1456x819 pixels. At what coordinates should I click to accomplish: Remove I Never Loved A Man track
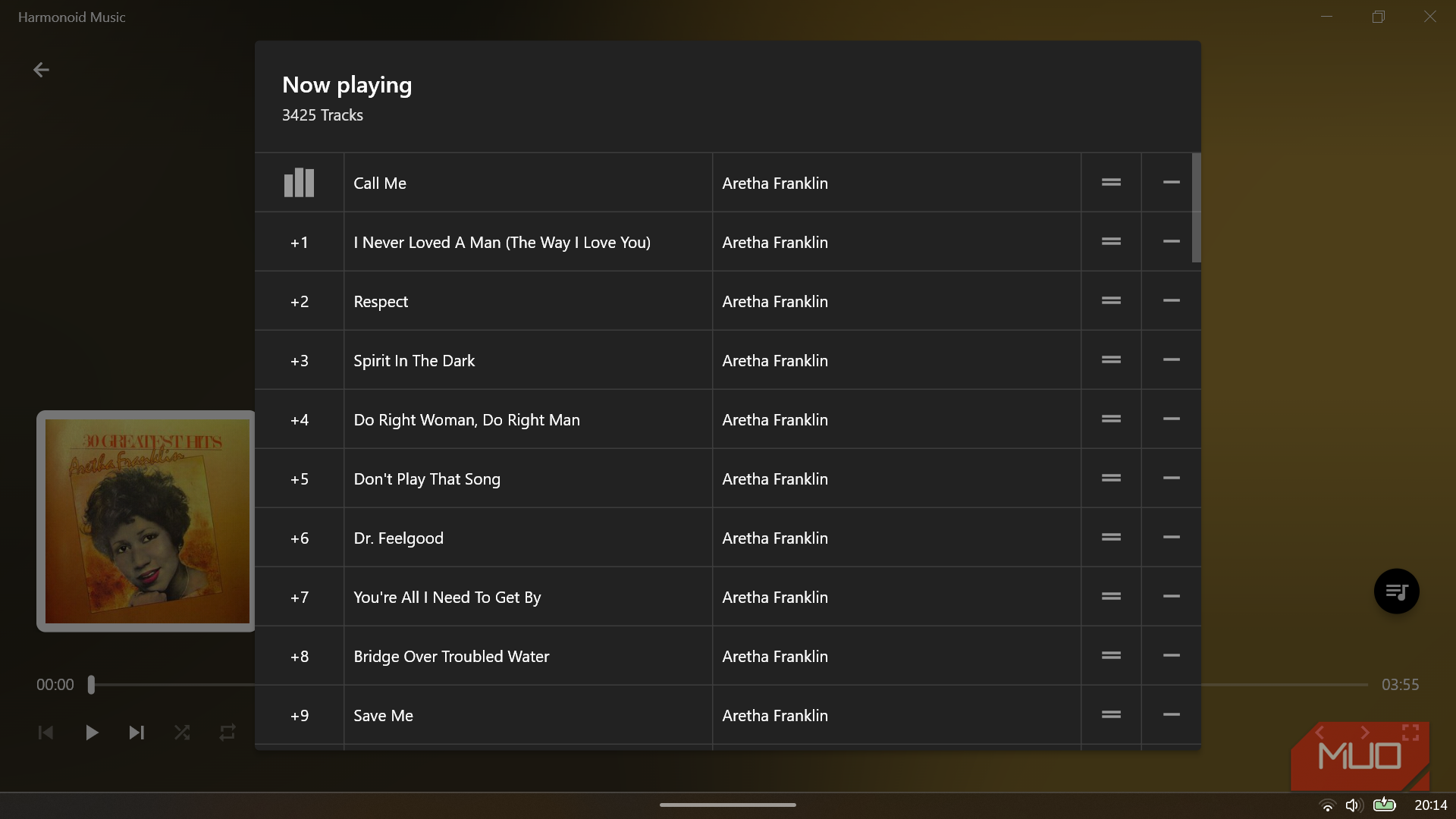click(x=1171, y=241)
